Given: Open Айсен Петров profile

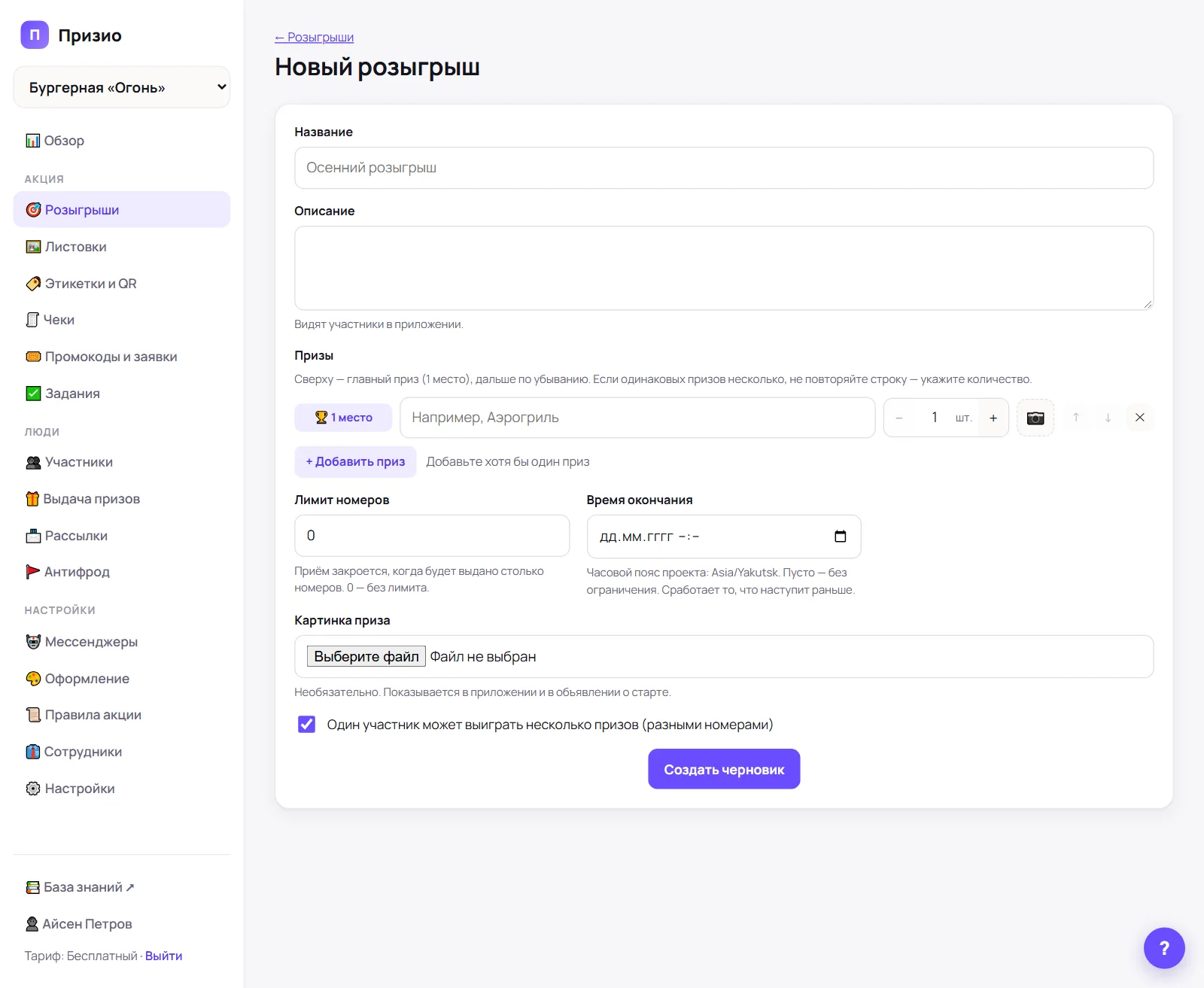Looking at the screenshot, I should [x=122, y=924].
